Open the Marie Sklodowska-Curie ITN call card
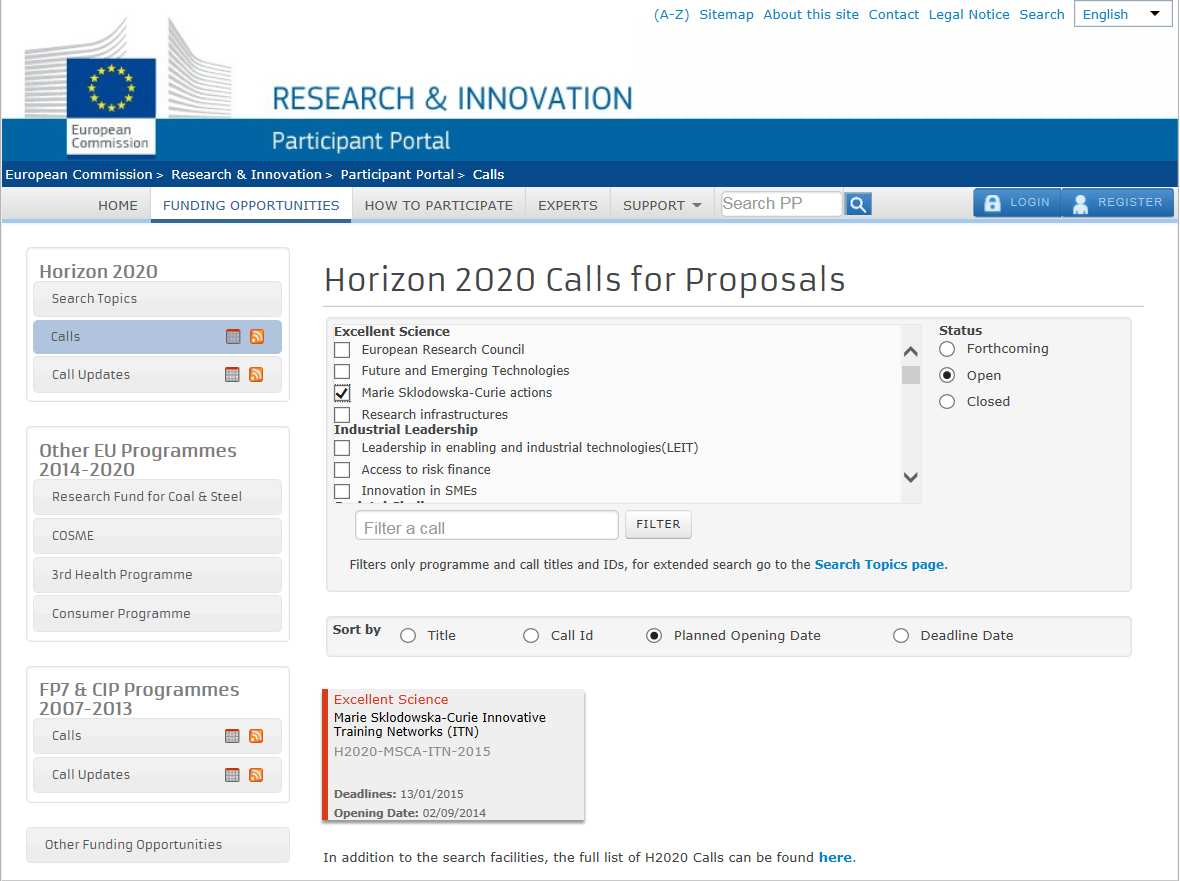 (453, 755)
